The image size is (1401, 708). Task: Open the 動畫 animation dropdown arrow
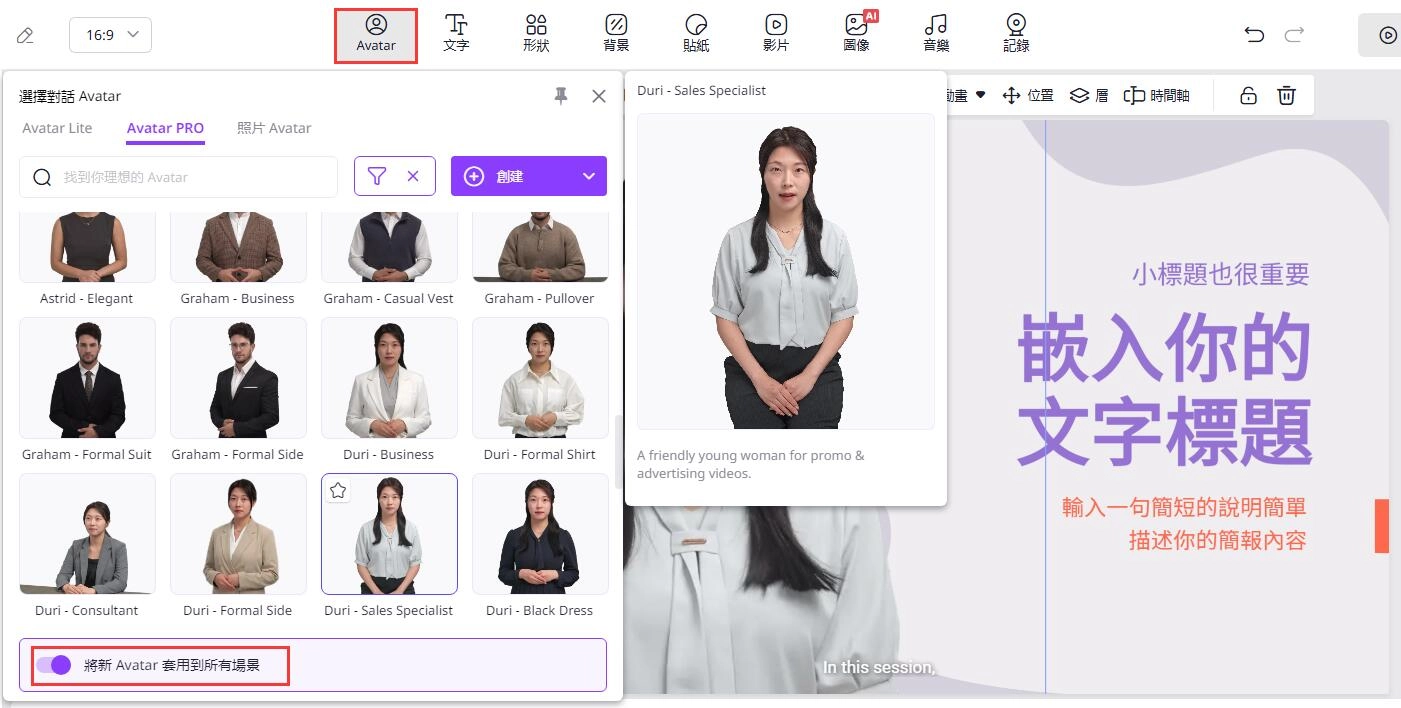coord(980,95)
